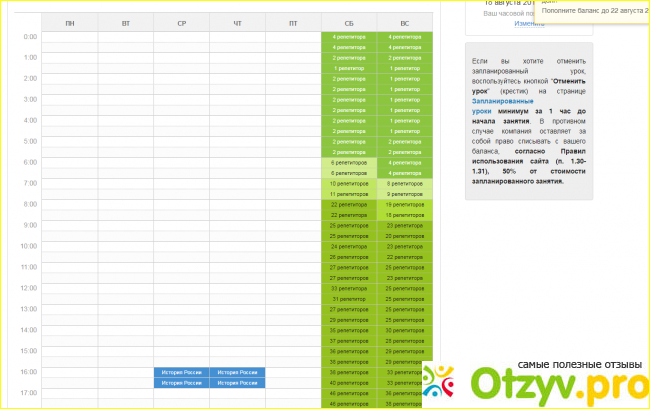The width and height of the screenshot is (650, 409).
Task: Pick Saturday slot with 11 репетиторов
Action: coord(349,194)
